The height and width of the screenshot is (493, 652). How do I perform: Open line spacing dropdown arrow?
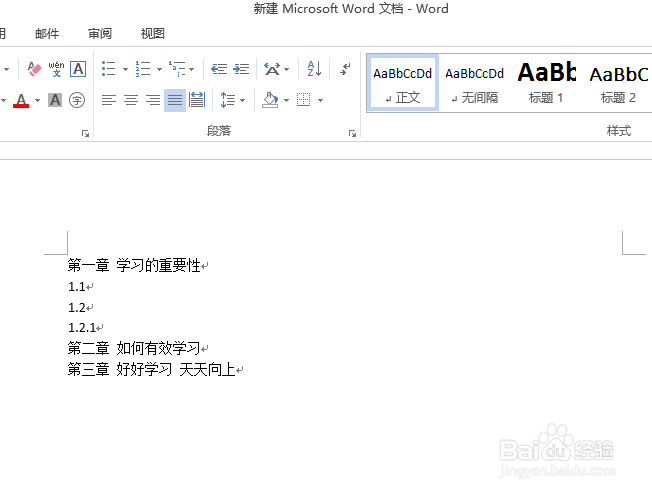[242, 100]
